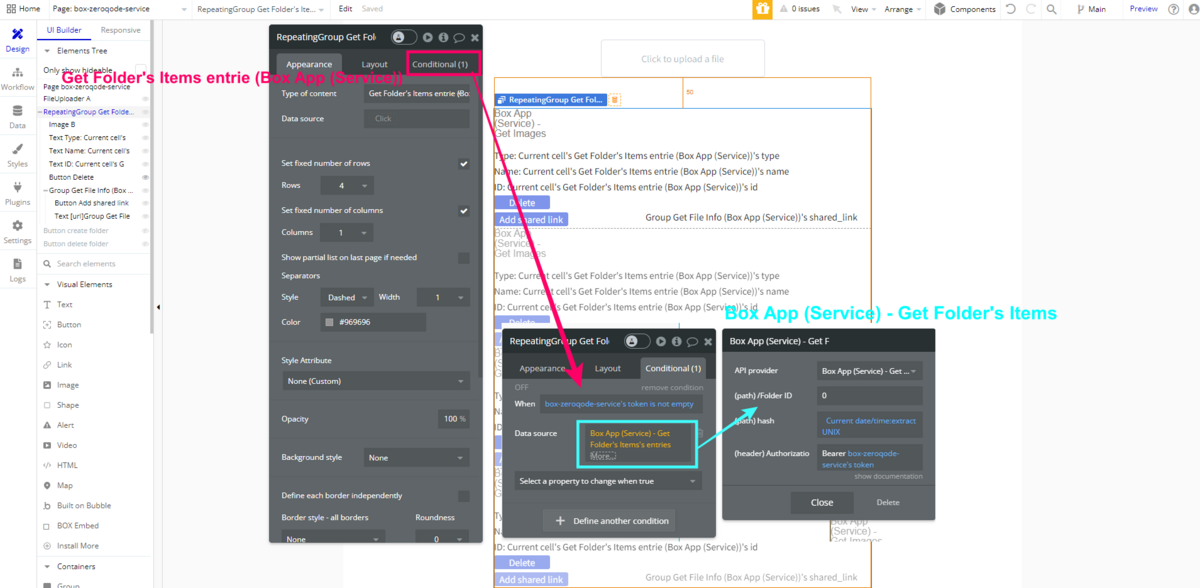The image size is (1200, 588).
Task: Click Define another condition button
Action: coord(608,521)
